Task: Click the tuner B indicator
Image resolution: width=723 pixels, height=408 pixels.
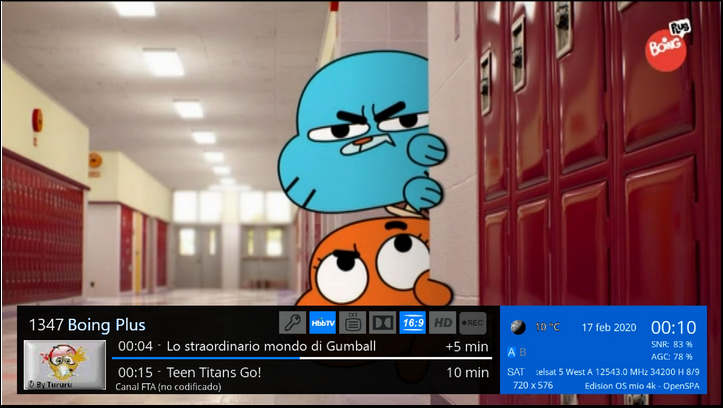Action: (x=523, y=352)
